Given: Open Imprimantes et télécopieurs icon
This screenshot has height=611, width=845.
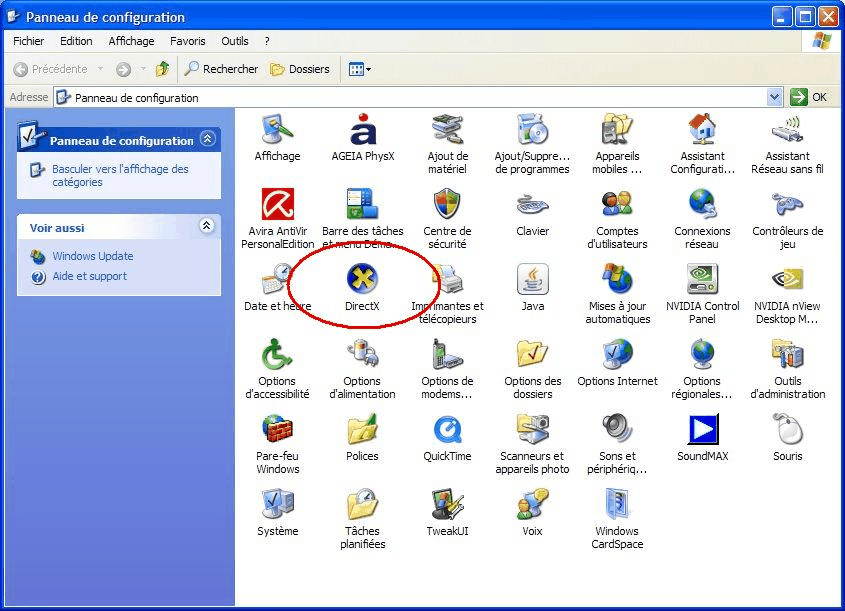Looking at the screenshot, I should [447, 279].
